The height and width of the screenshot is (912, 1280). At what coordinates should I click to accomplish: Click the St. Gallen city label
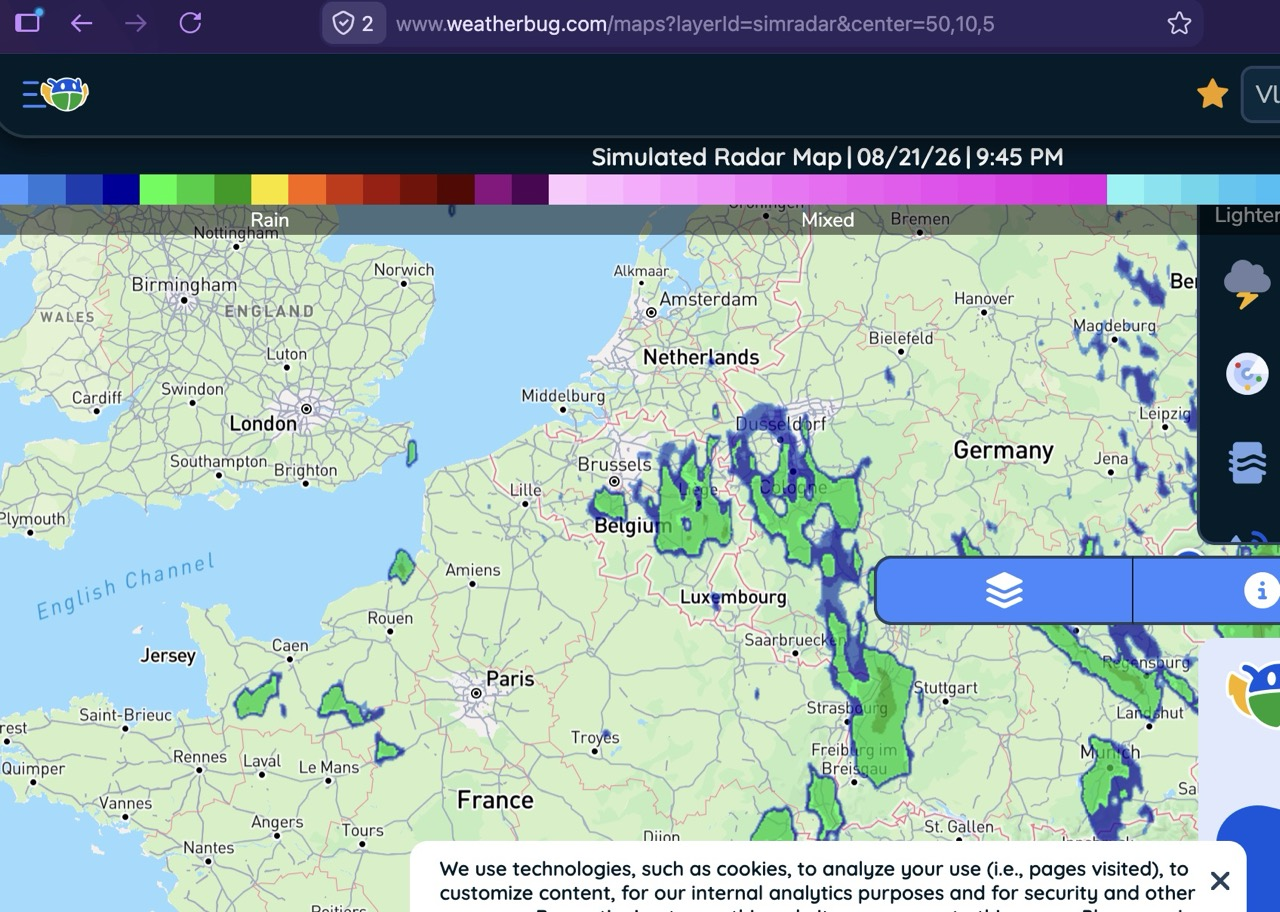point(959,827)
